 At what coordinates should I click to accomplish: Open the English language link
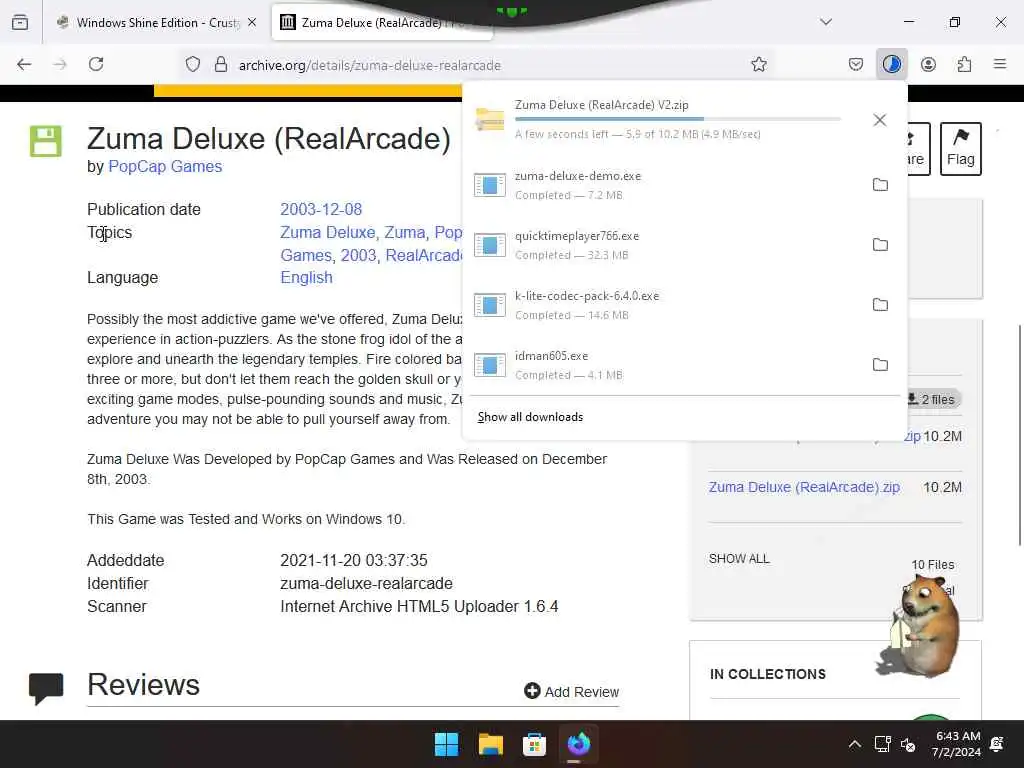pyautogui.click(x=306, y=278)
